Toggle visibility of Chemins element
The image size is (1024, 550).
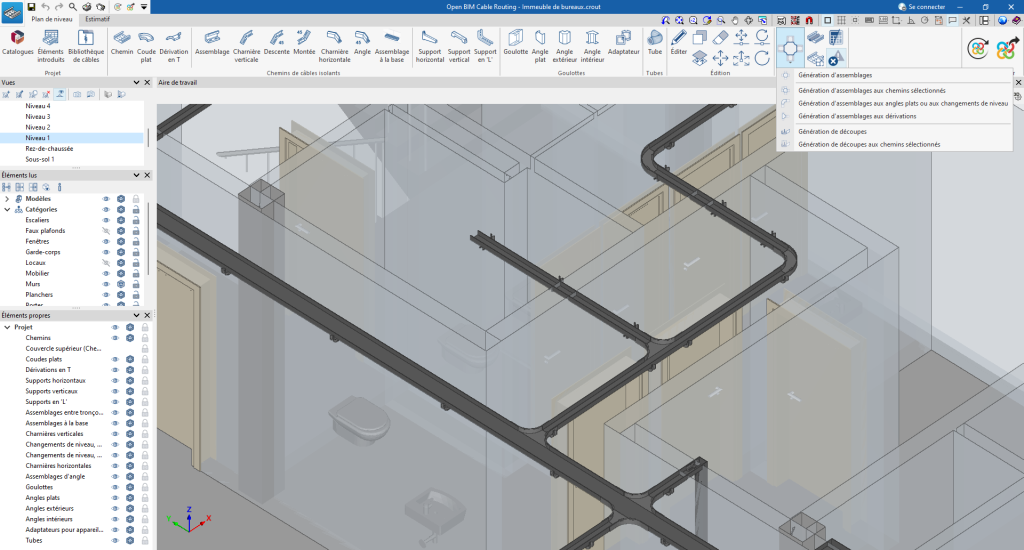pyautogui.click(x=115, y=338)
